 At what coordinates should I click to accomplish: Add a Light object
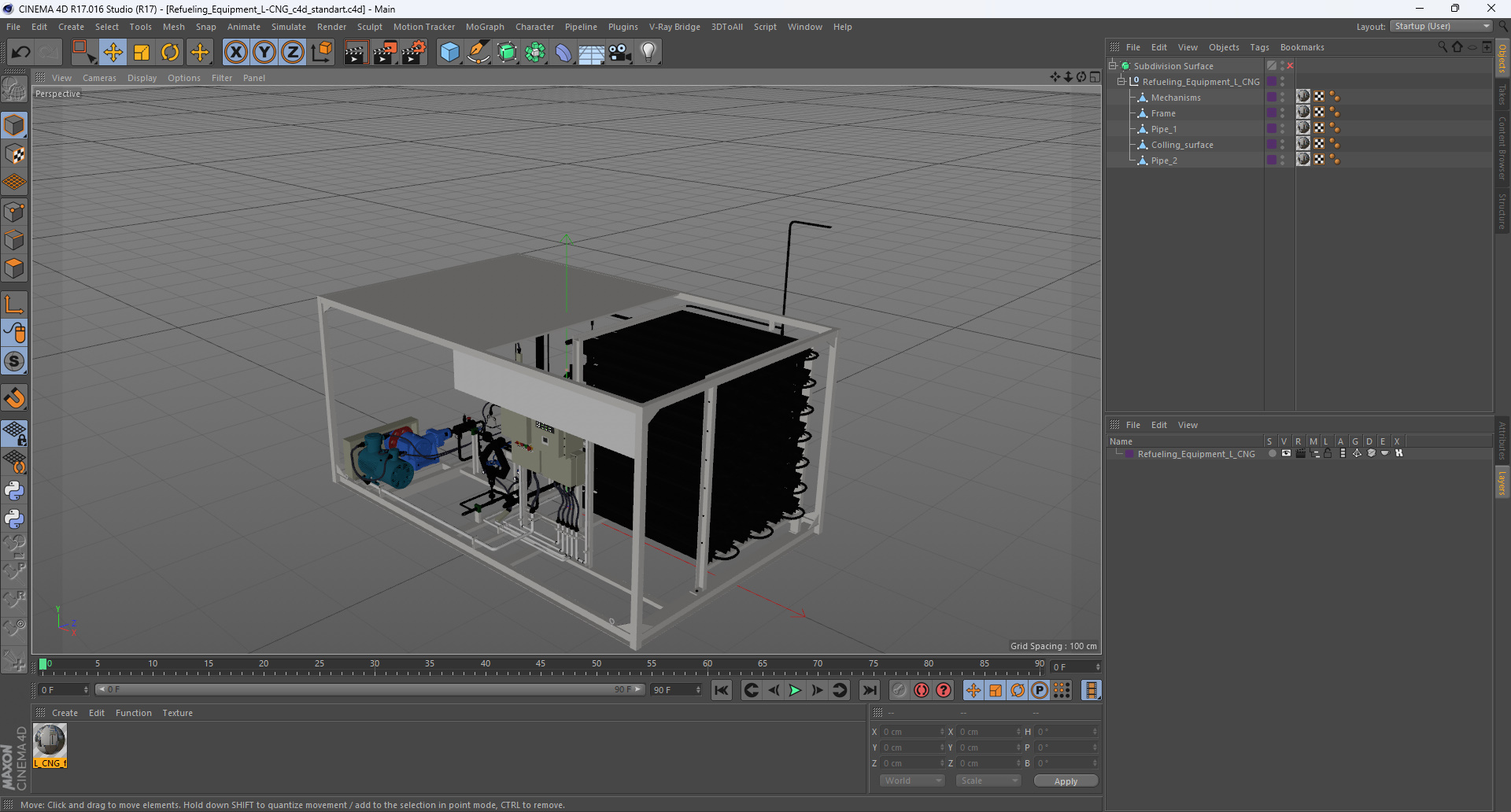tap(648, 53)
